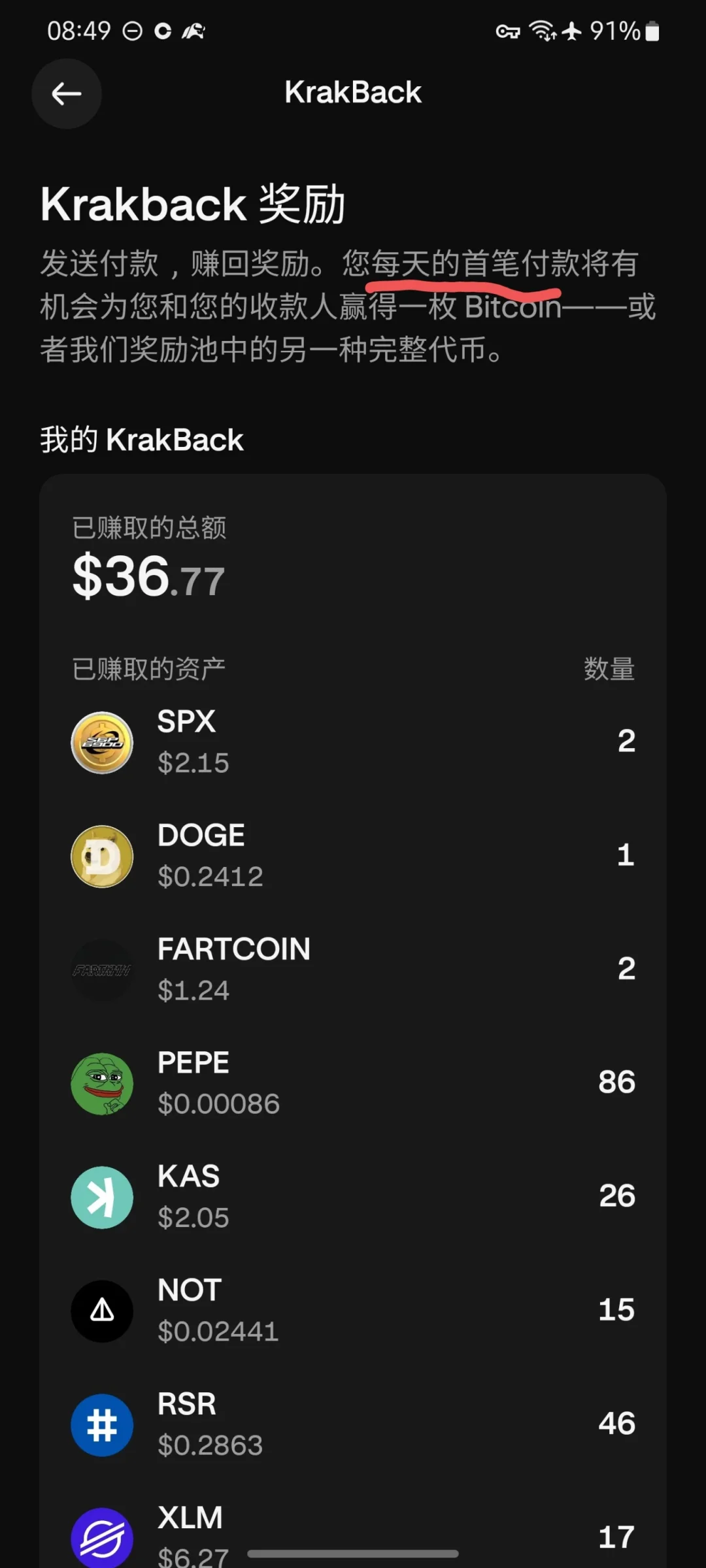Viewport: 706px width, 1568px height.
Task: Open the SPX asset row label
Action: click(186, 722)
